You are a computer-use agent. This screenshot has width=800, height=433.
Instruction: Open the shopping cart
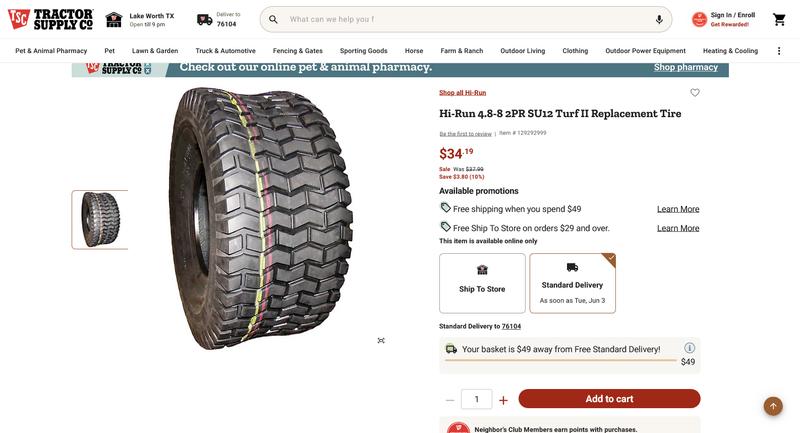779,19
